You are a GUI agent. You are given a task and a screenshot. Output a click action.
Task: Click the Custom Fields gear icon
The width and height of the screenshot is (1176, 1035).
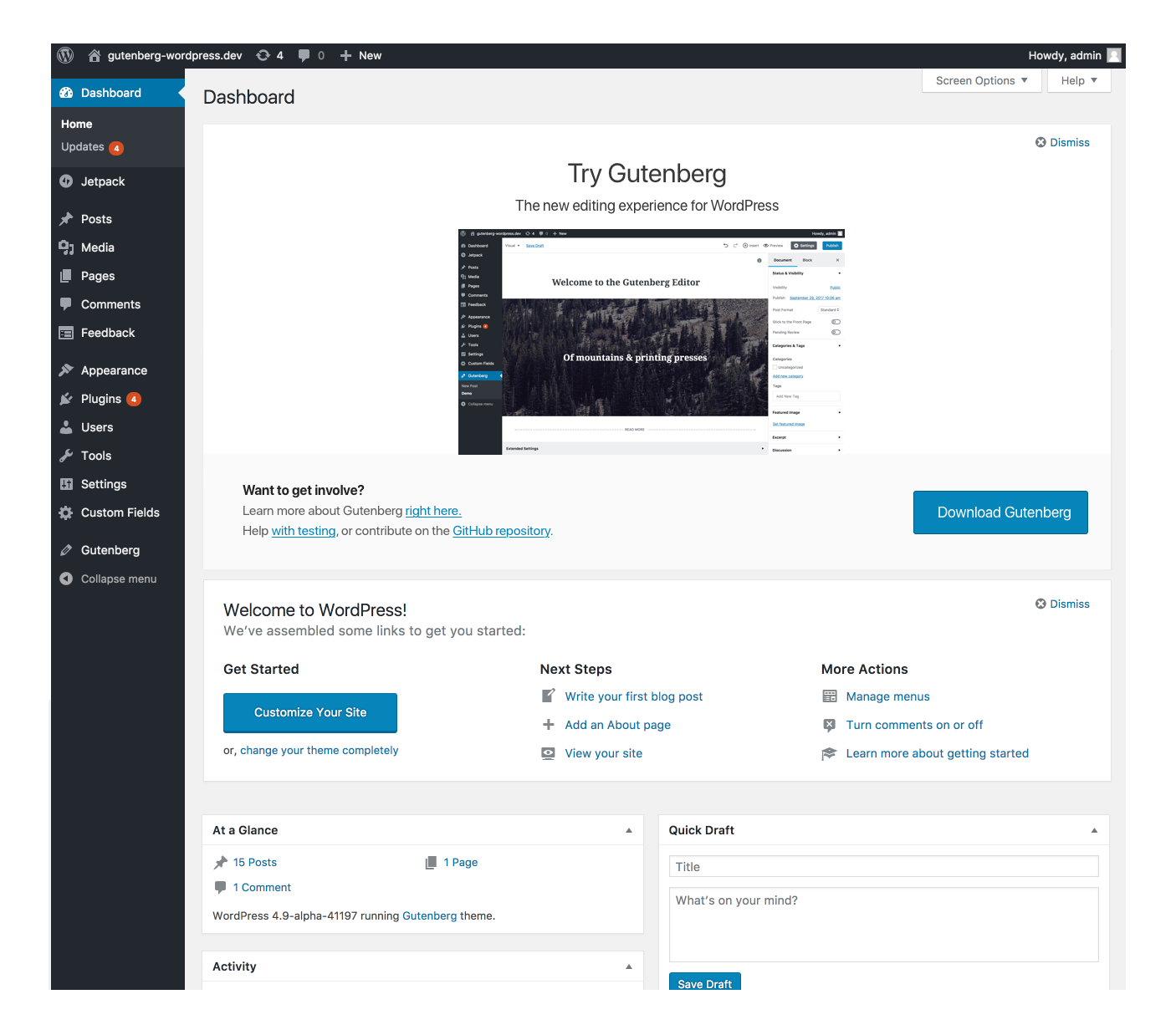[x=66, y=512]
